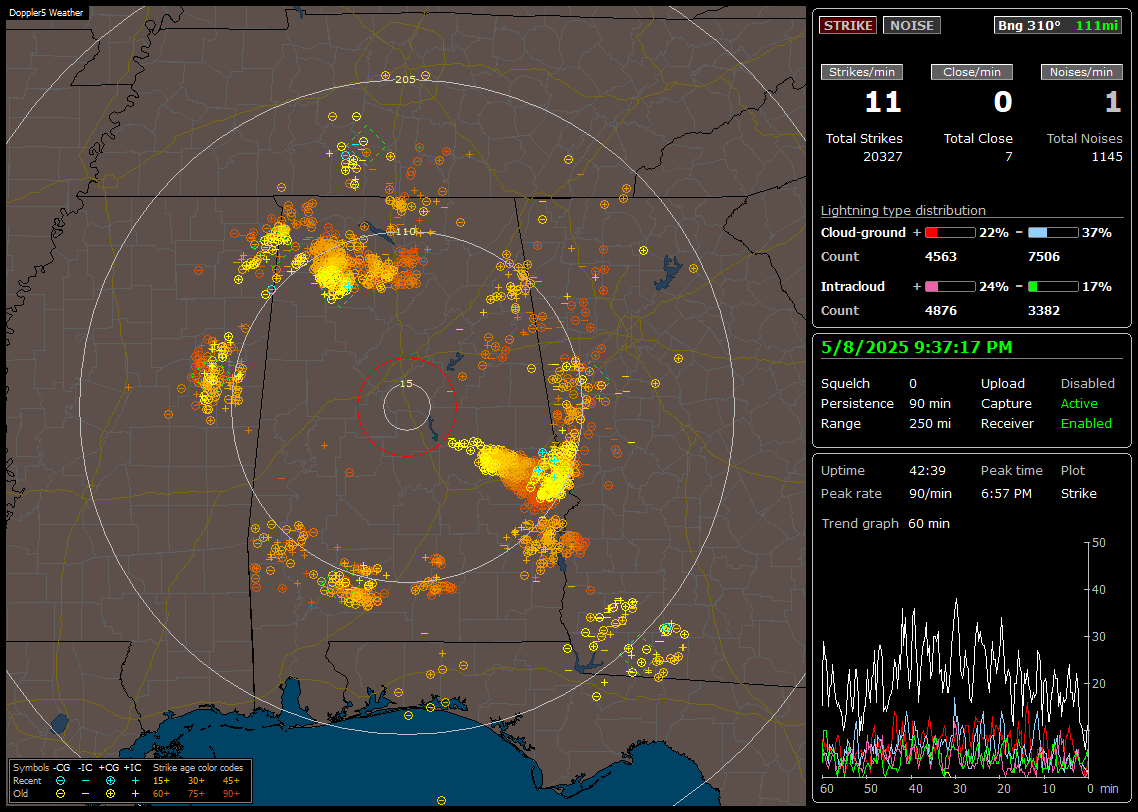Click the Range value 250 mi
The height and width of the screenshot is (812, 1138).
coord(930,424)
